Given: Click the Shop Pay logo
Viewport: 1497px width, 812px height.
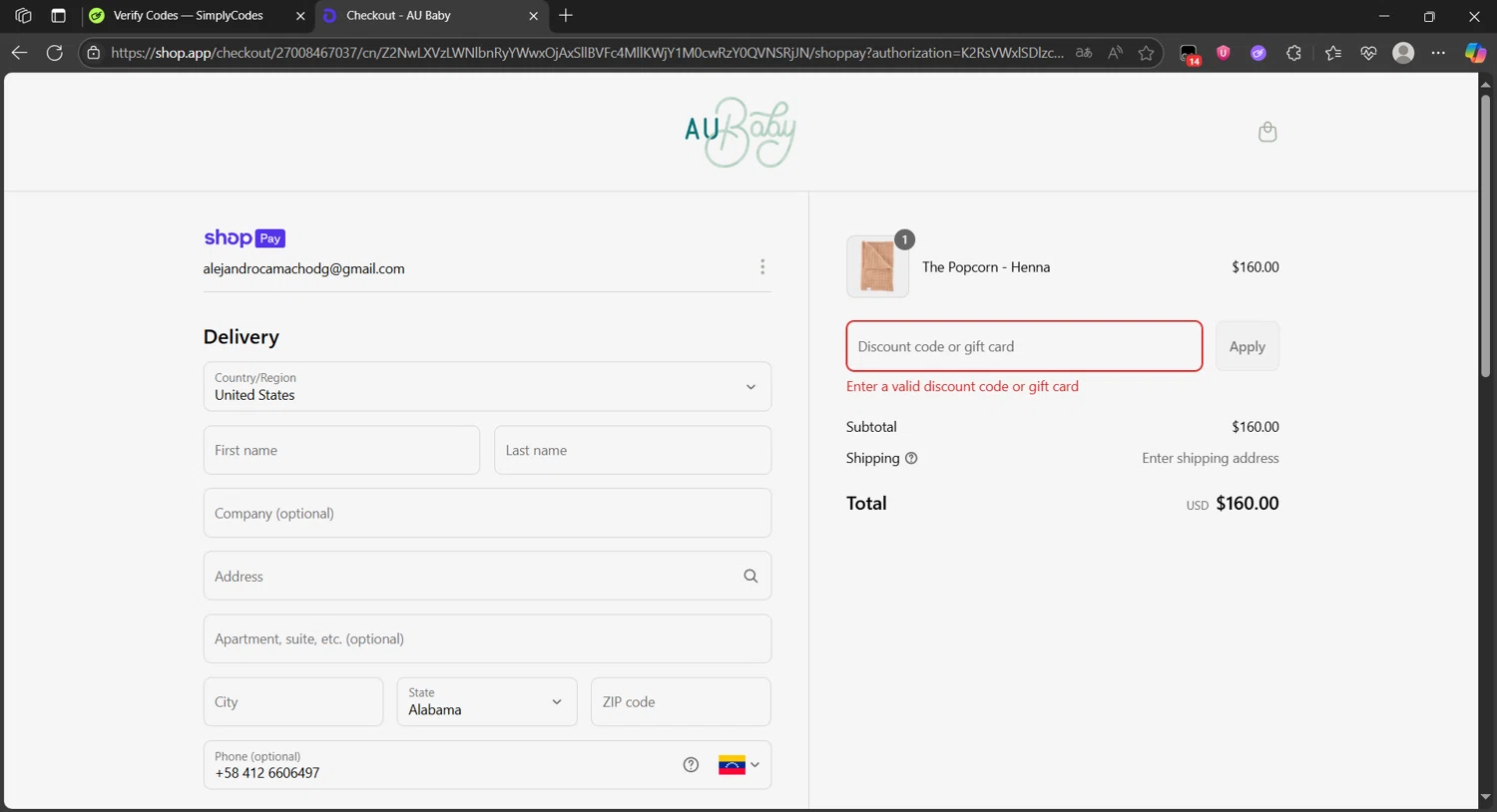Looking at the screenshot, I should click(245, 238).
